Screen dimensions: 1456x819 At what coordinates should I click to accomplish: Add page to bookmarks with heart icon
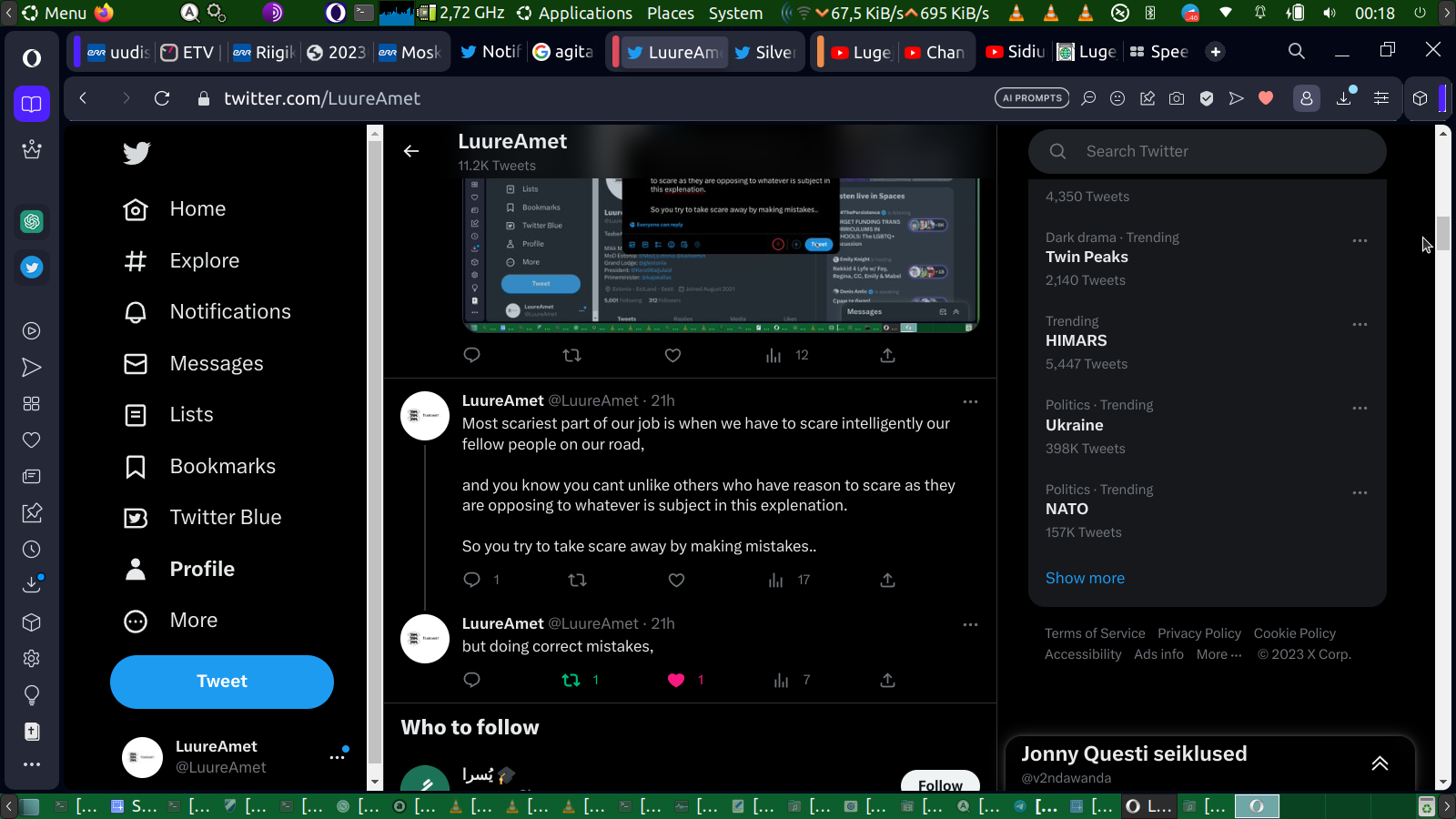pyautogui.click(x=1266, y=98)
